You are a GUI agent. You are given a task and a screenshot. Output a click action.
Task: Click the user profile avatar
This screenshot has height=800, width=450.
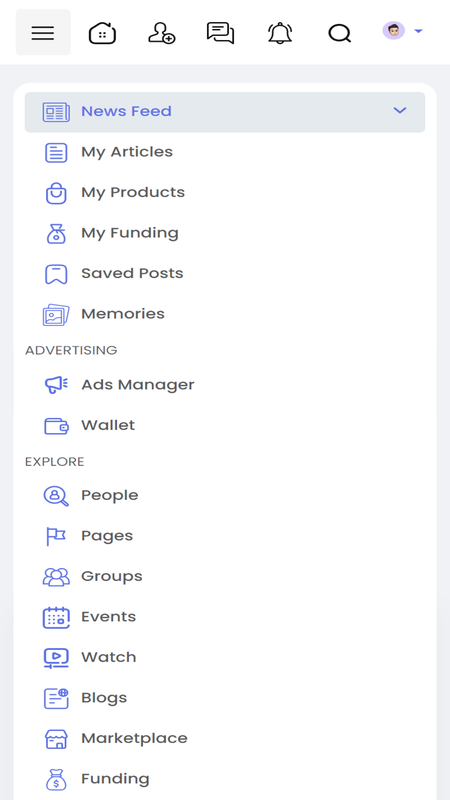[394, 31]
